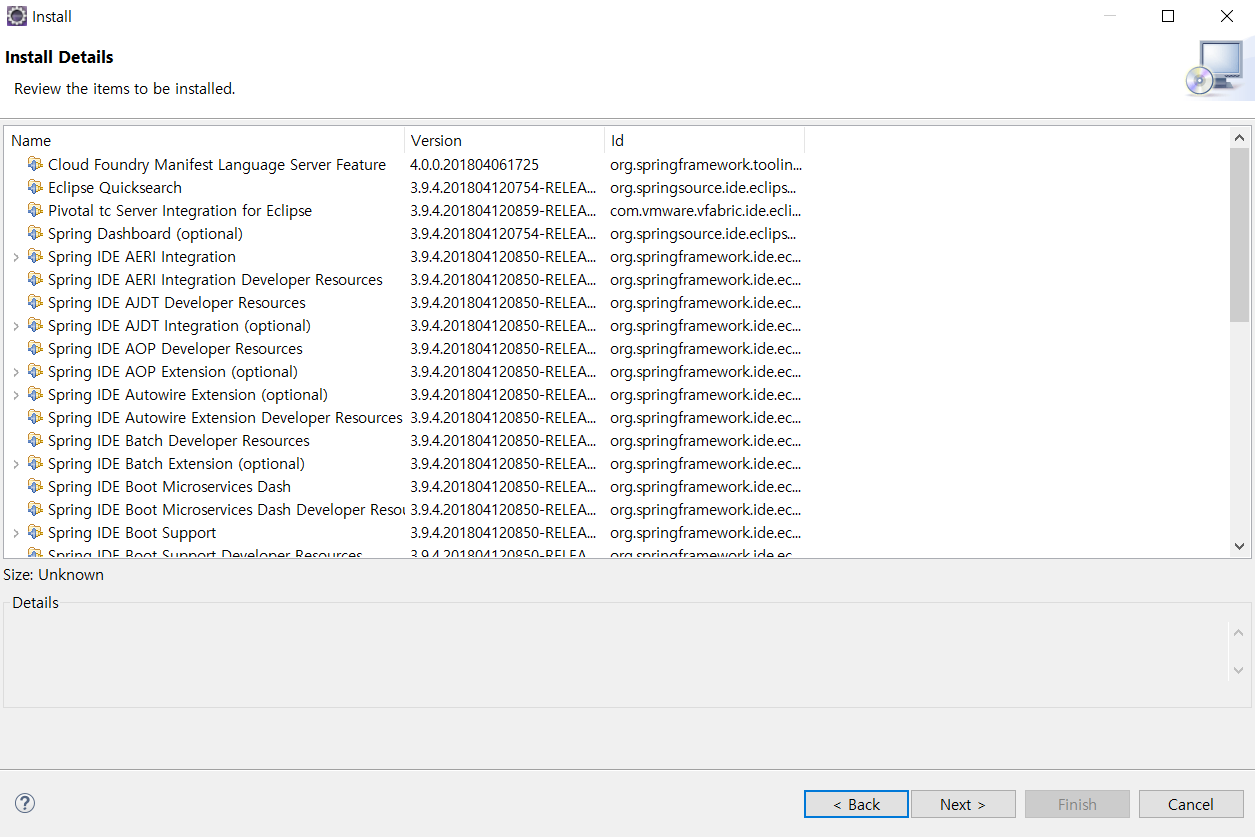Click the Boot Microservices Dash Developer Resources icon
The height and width of the screenshot is (837, 1255).
(x=35, y=509)
